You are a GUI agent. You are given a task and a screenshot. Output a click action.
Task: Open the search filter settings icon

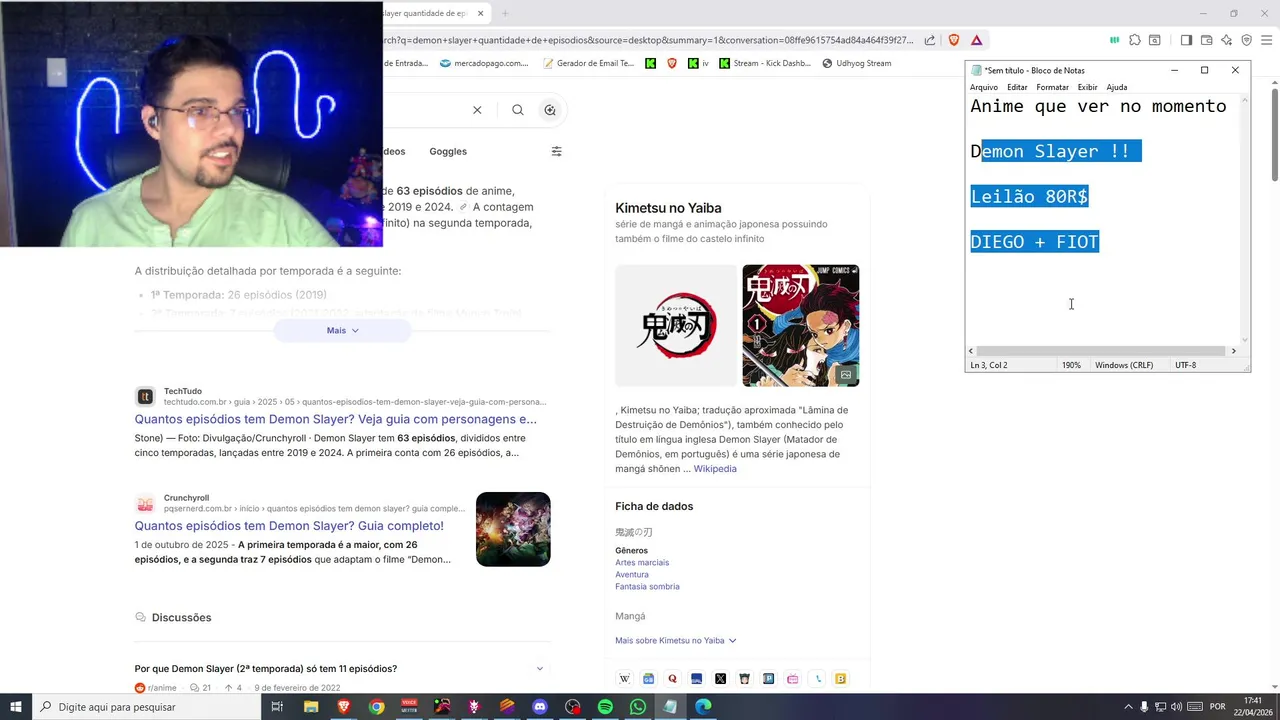pyautogui.click(x=557, y=151)
